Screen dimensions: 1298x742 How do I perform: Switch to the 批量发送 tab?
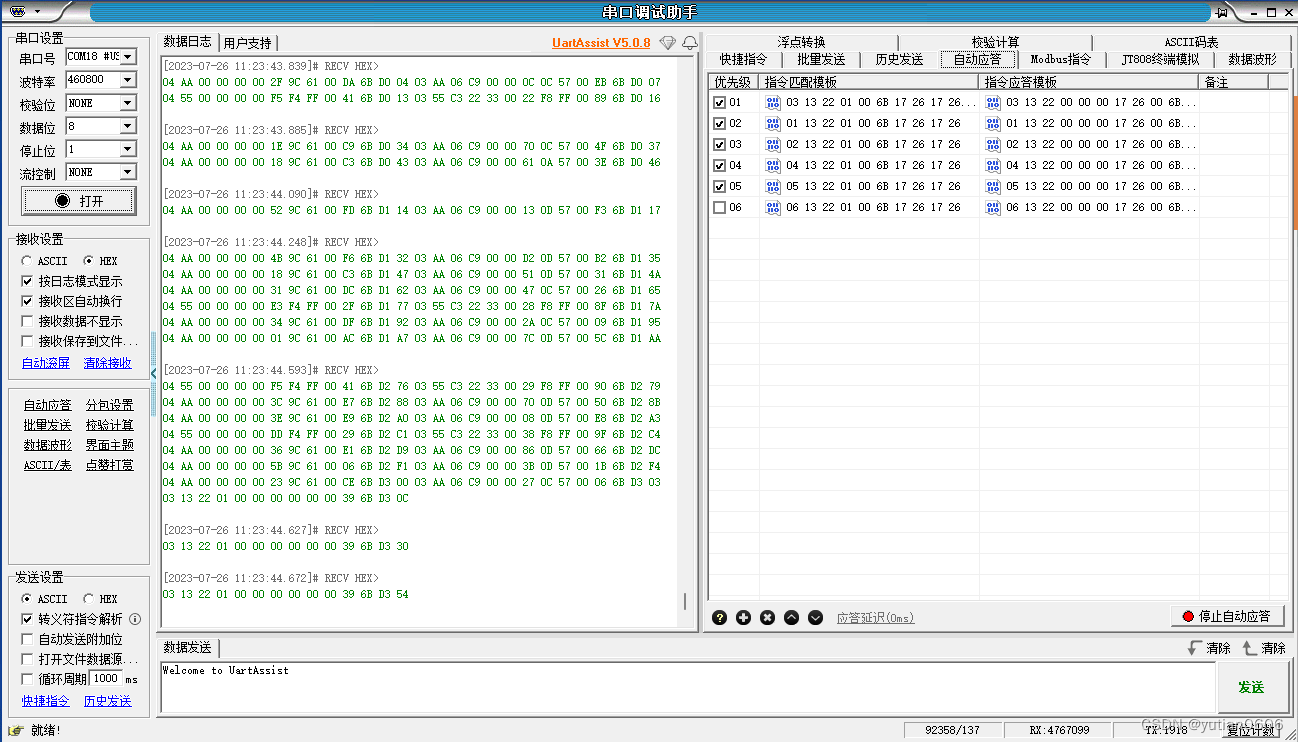coord(821,59)
